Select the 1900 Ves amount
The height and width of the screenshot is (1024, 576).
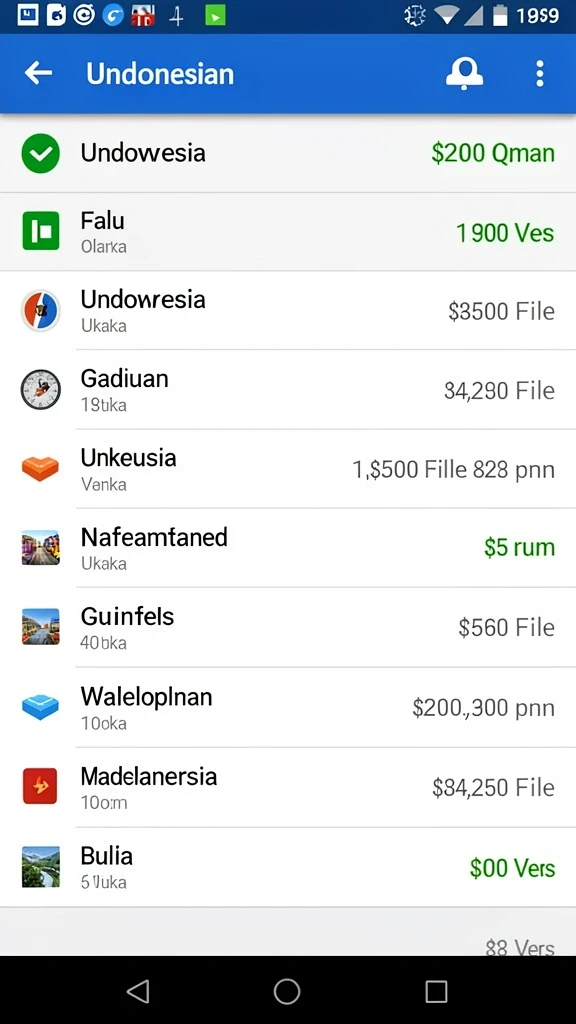[x=505, y=232]
